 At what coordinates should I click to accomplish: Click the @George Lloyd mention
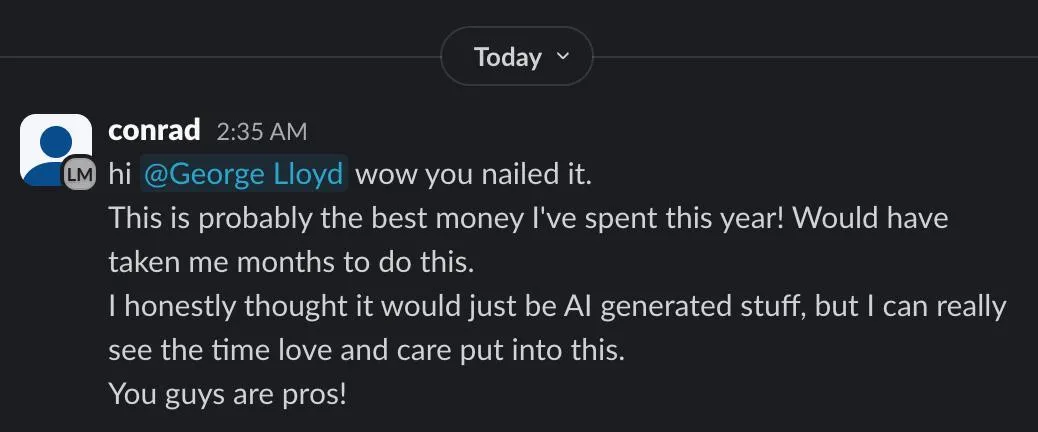245,175
